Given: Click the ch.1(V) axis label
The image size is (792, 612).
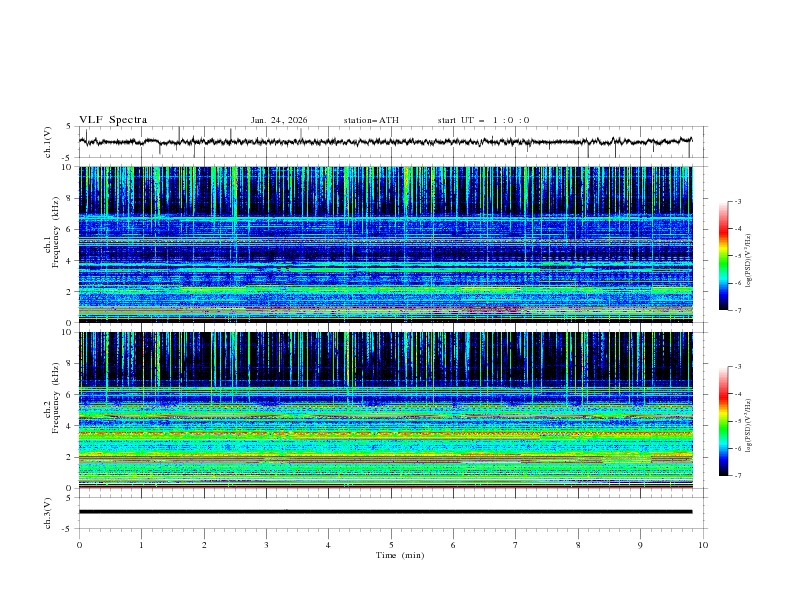Looking at the screenshot, I should coord(50,142).
